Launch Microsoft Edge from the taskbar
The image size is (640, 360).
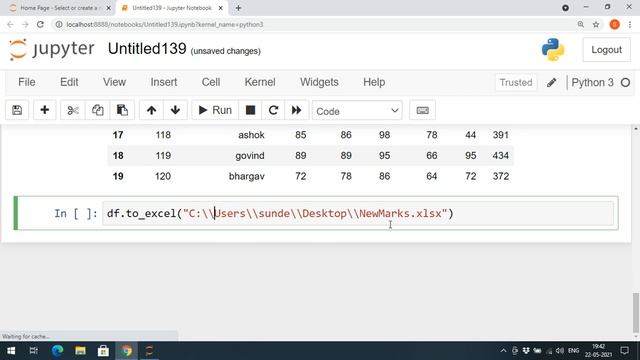point(57,351)
